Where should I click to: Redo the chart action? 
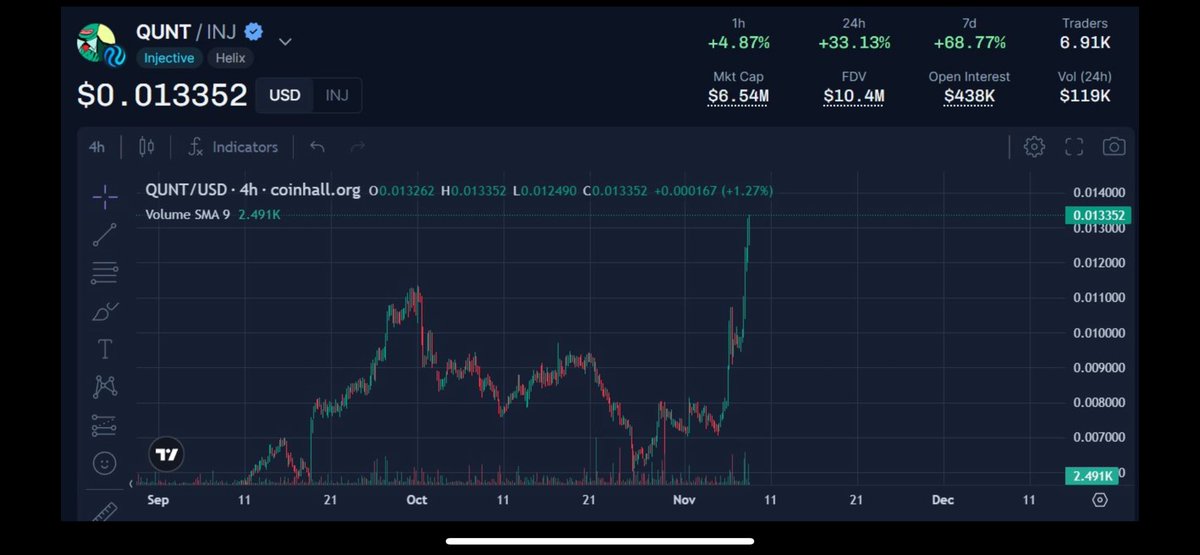(x=357, y=147)
